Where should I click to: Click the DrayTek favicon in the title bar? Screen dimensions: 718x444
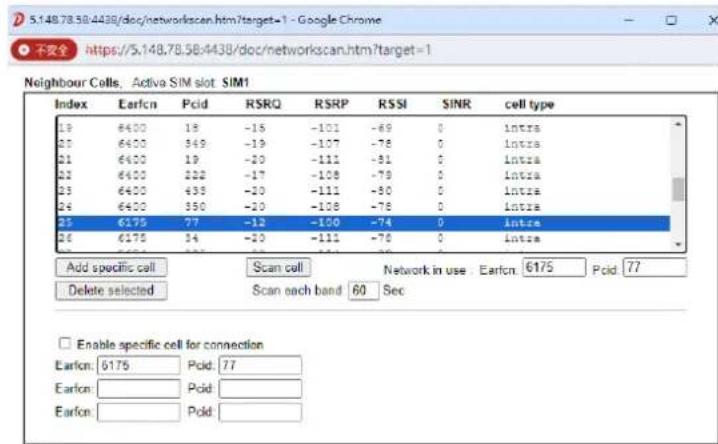(18, 20)
